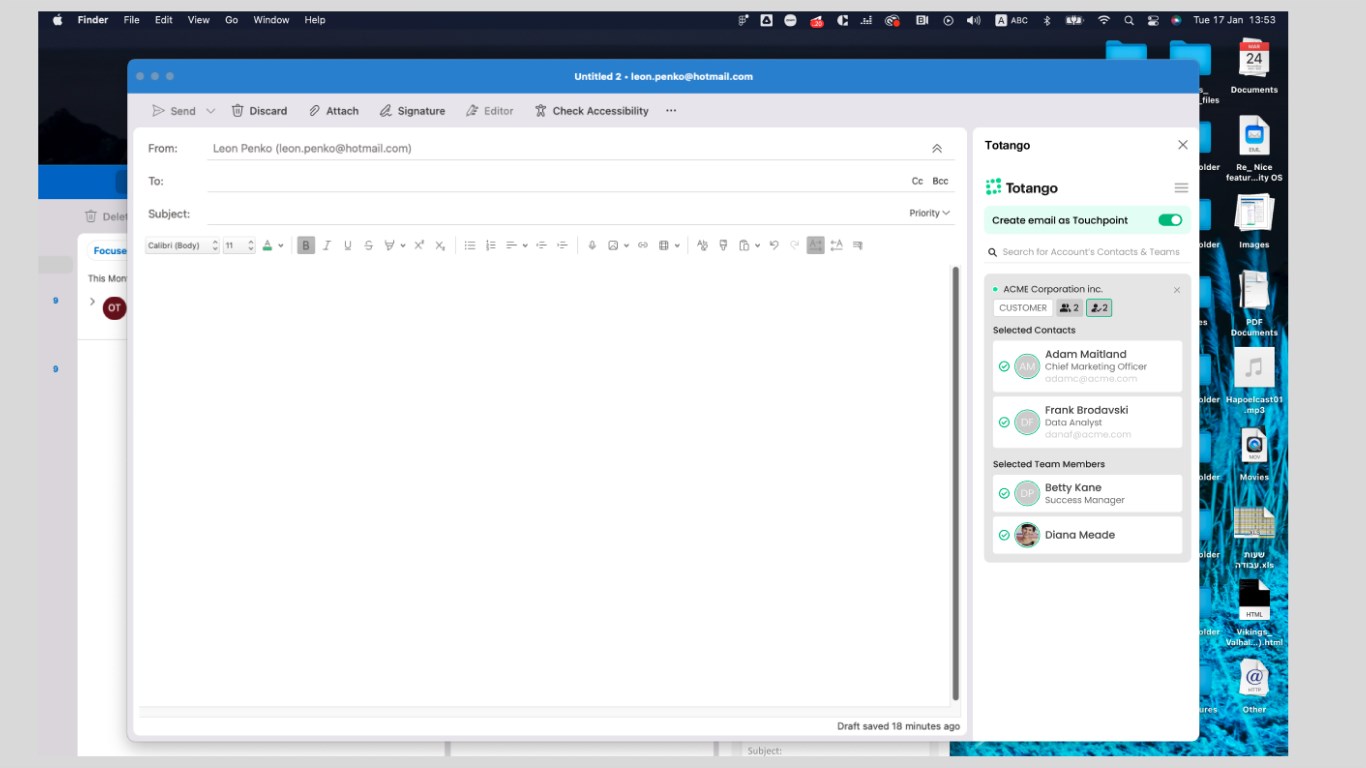
Task: Toggle bold formatting in the message toolbar
Action: point(306,245)
